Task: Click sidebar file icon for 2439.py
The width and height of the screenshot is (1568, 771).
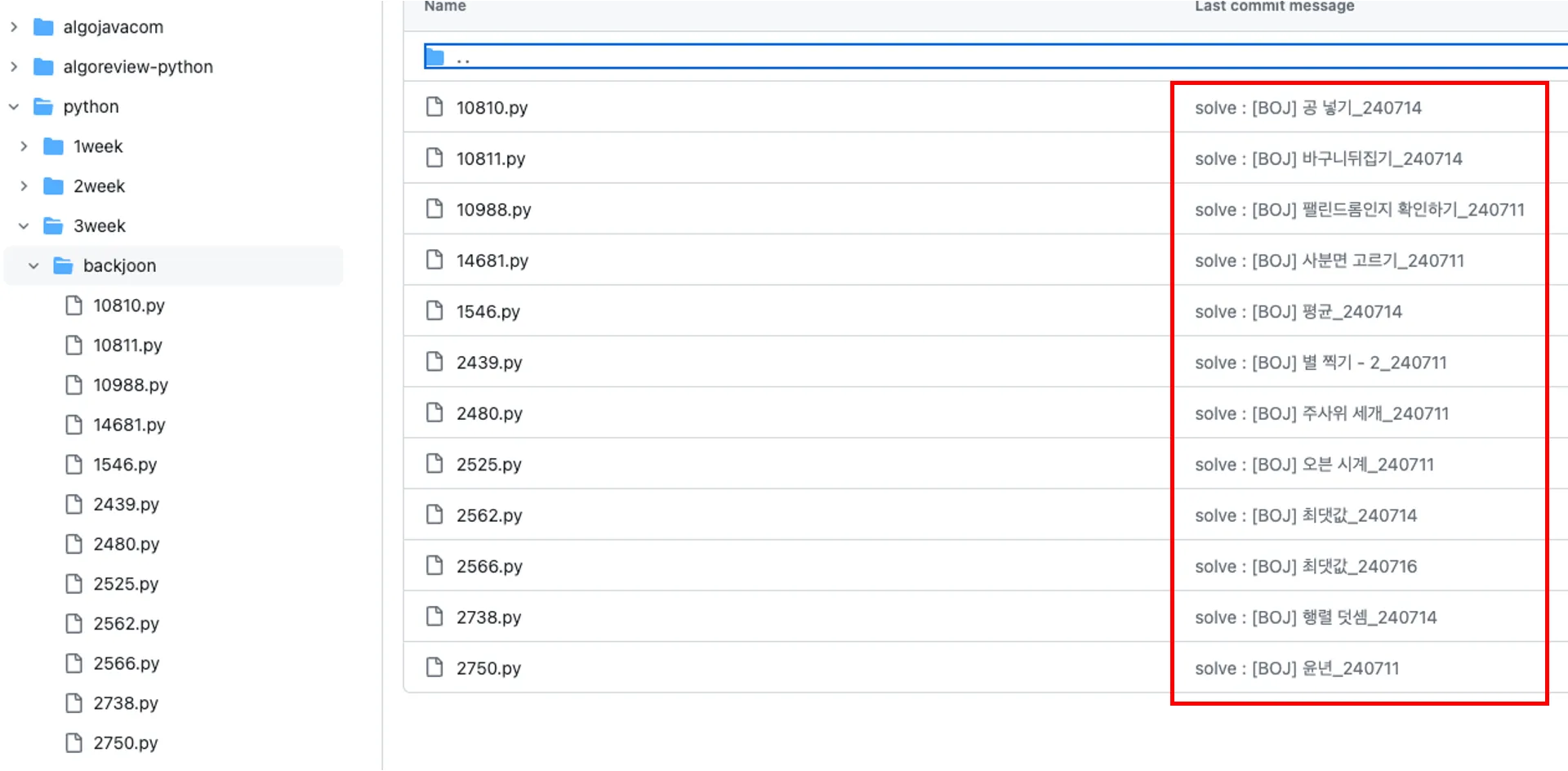Action: point(74,504)
